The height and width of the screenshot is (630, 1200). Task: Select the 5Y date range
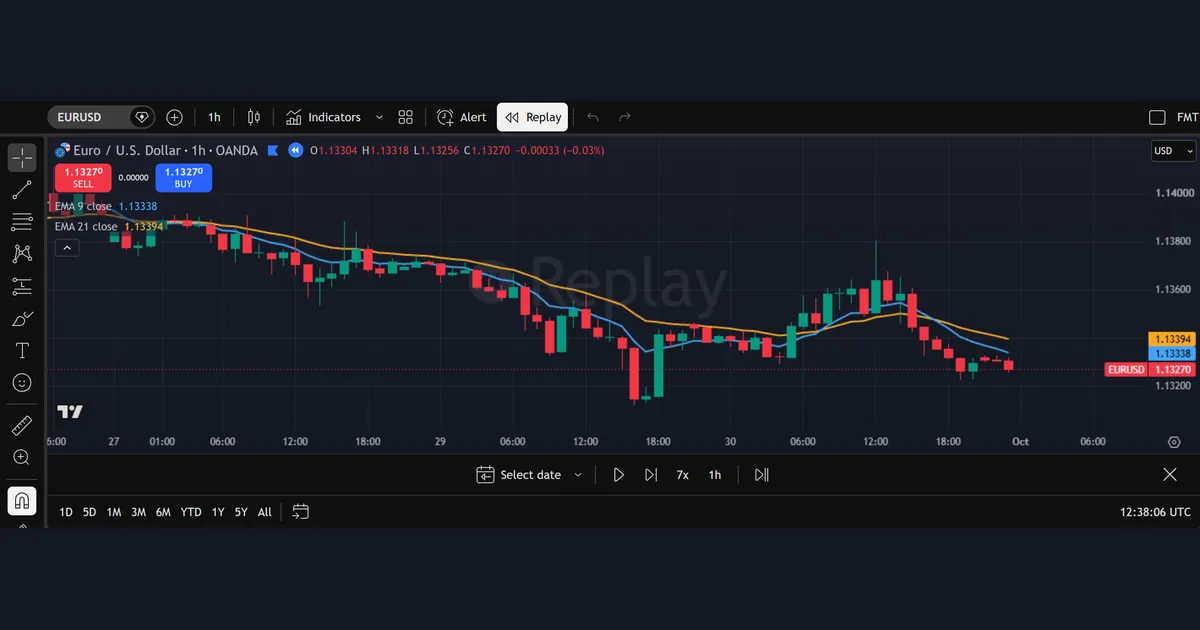point(241,512)
